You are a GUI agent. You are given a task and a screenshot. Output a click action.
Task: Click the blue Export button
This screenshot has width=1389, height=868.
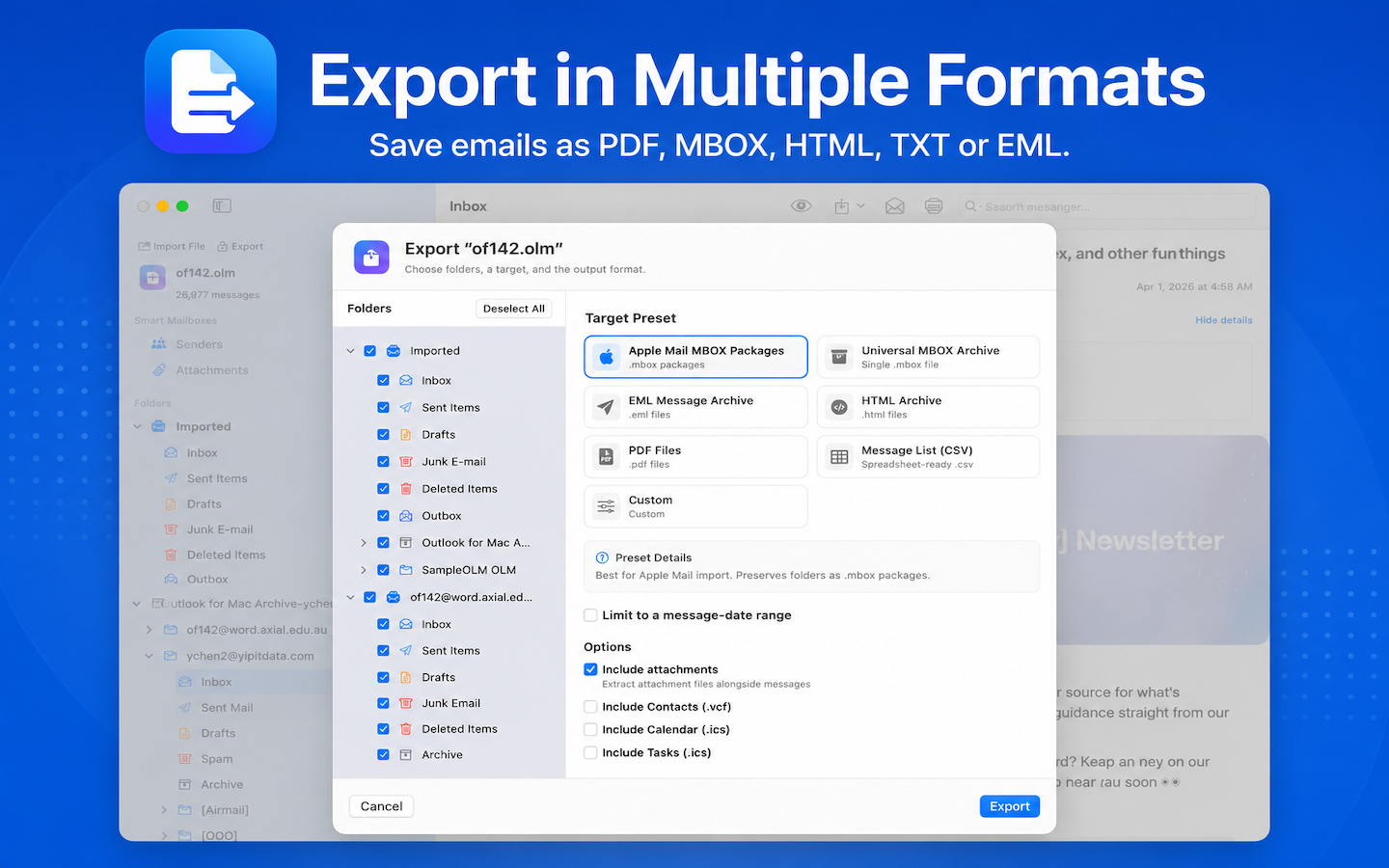point(1010,806)
